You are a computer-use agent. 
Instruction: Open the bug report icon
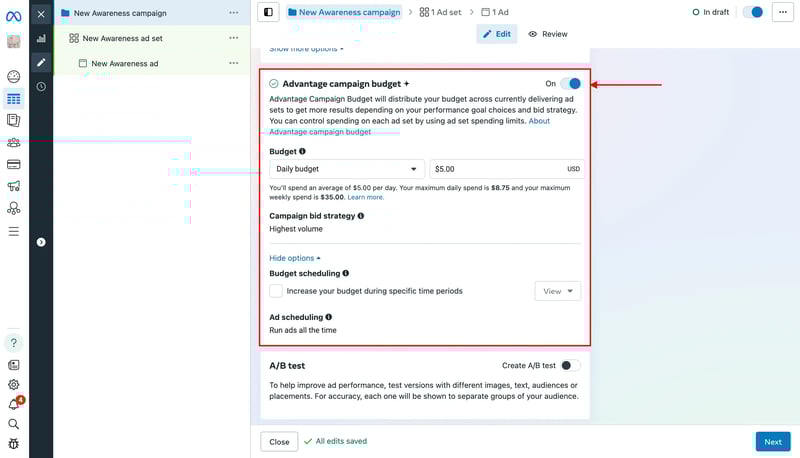[x=14, y=443]
